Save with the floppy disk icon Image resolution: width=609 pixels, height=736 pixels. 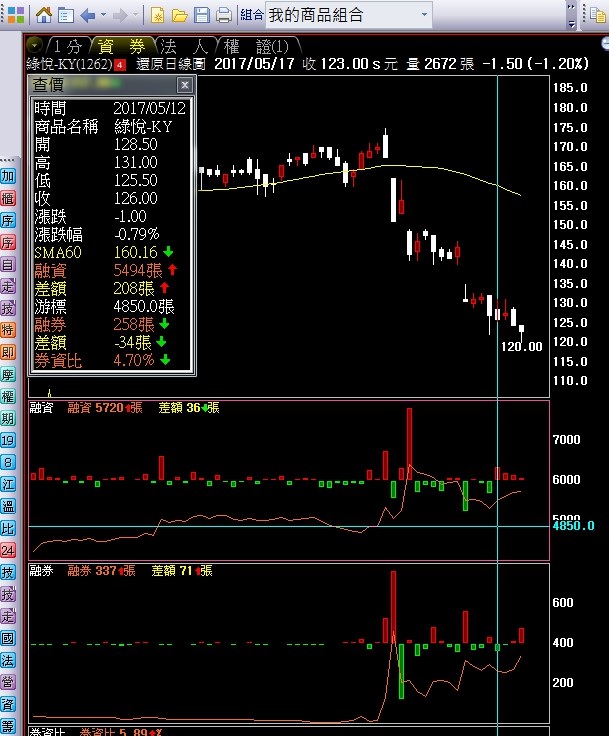(x=201, y=15)
